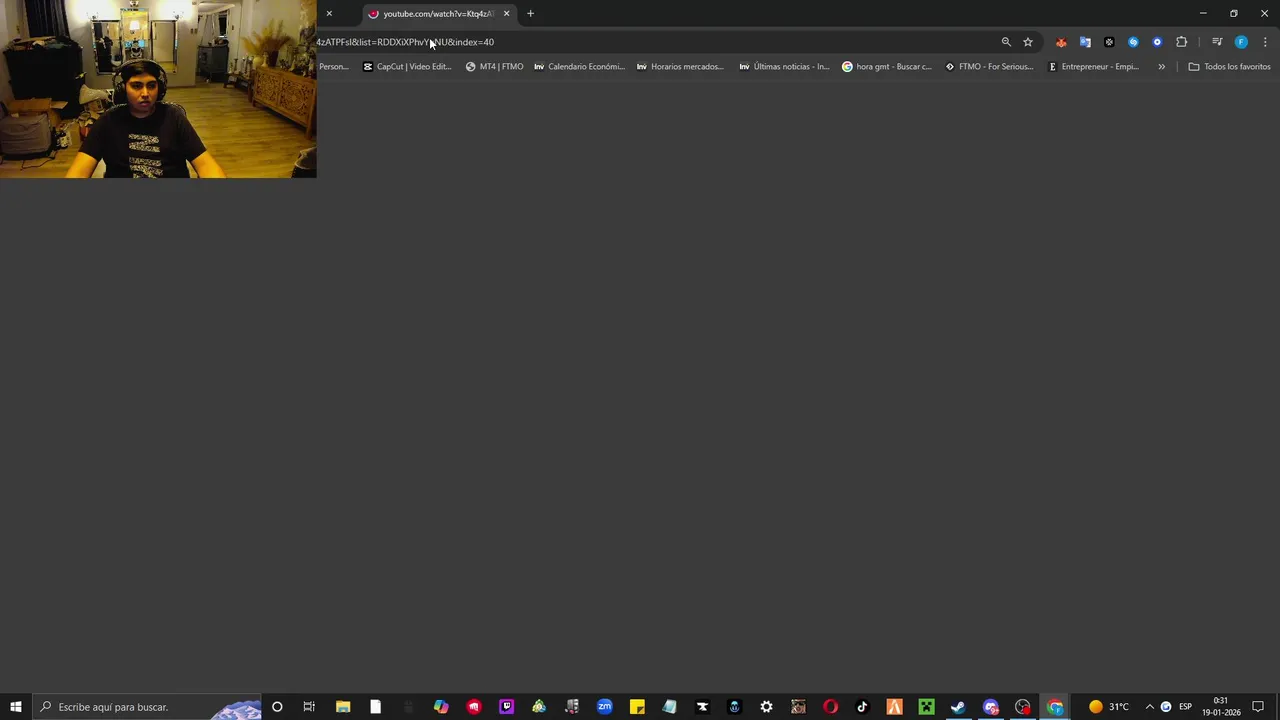Viewport: 1280px width, 720px height.
Task: Open the hora gmt - Buscar bookmark
Action: click(x=886, y=67)
